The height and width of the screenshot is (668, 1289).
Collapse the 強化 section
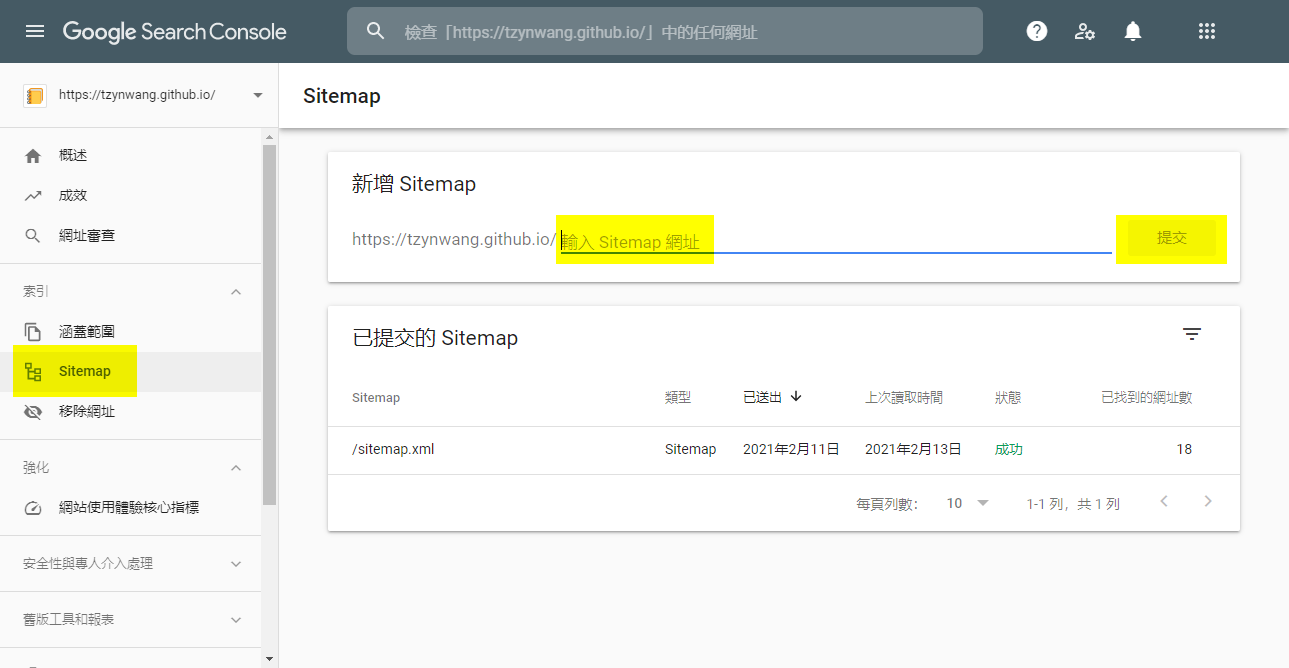[236, 468]
